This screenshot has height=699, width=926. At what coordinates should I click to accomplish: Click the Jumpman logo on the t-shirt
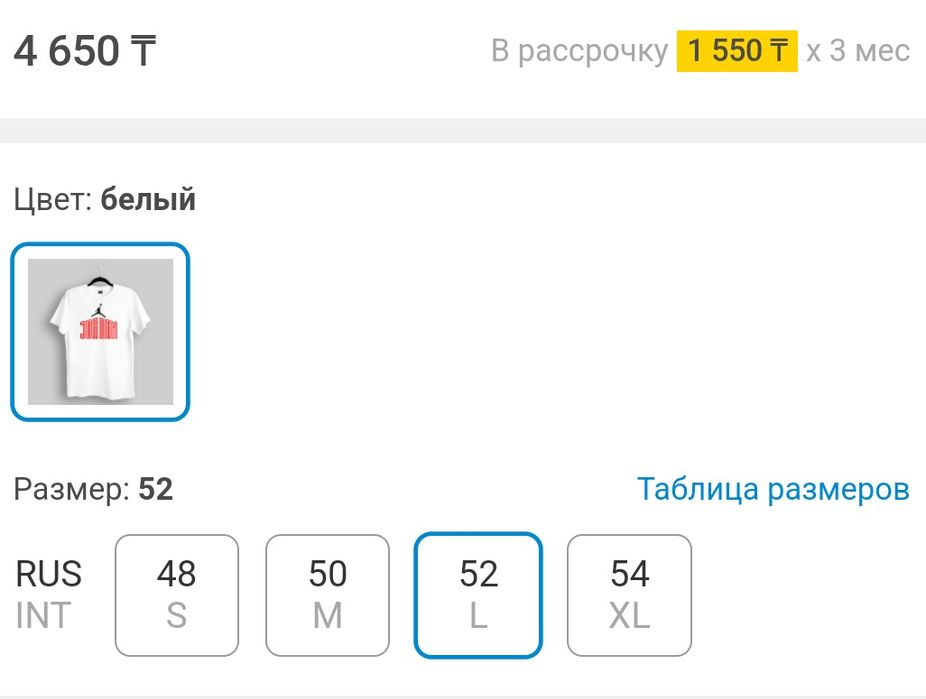coord(97,309)
